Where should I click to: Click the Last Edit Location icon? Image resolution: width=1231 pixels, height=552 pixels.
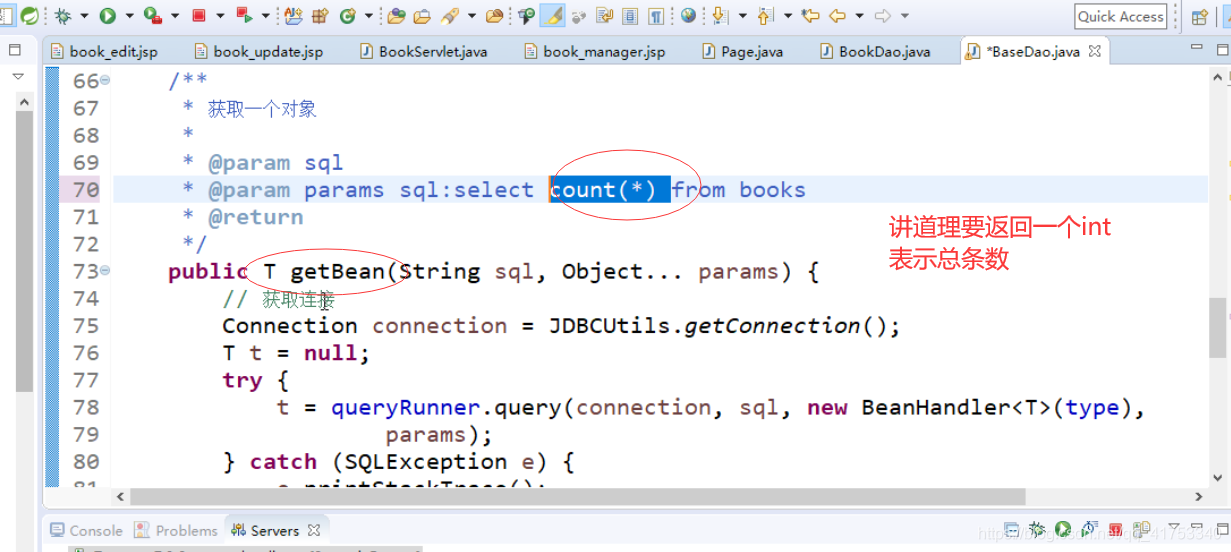tap(810, 16)
